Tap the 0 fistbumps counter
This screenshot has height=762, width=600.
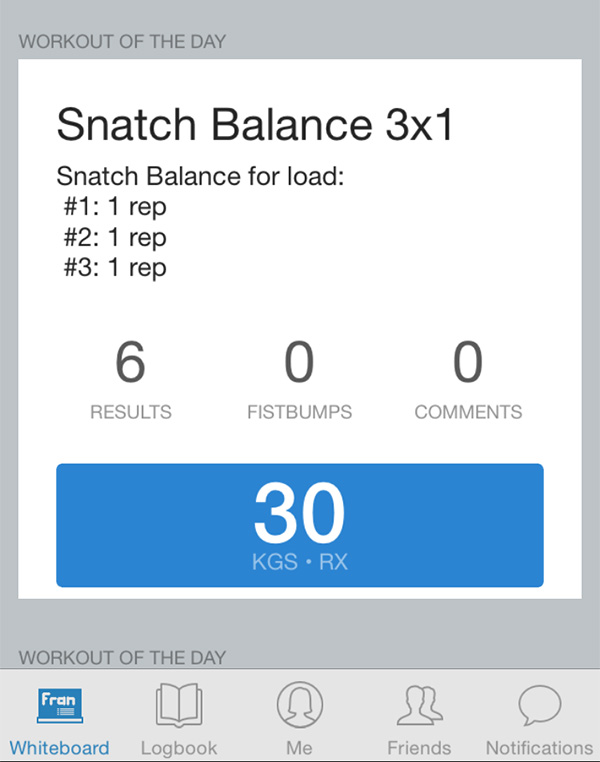click(x=299, y=362)
